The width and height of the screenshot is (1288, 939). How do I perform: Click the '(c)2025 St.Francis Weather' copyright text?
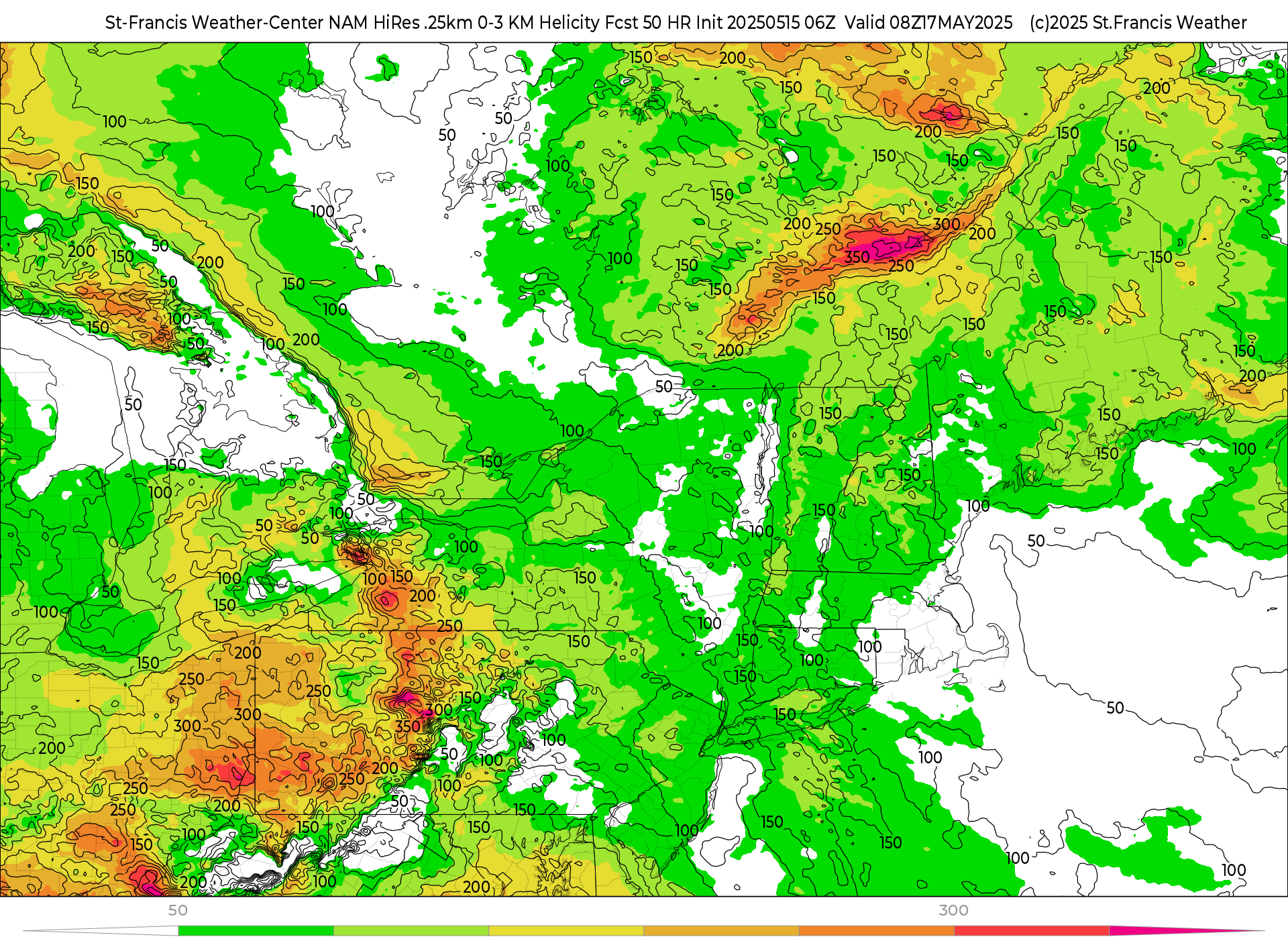(x=1138, y=23)
